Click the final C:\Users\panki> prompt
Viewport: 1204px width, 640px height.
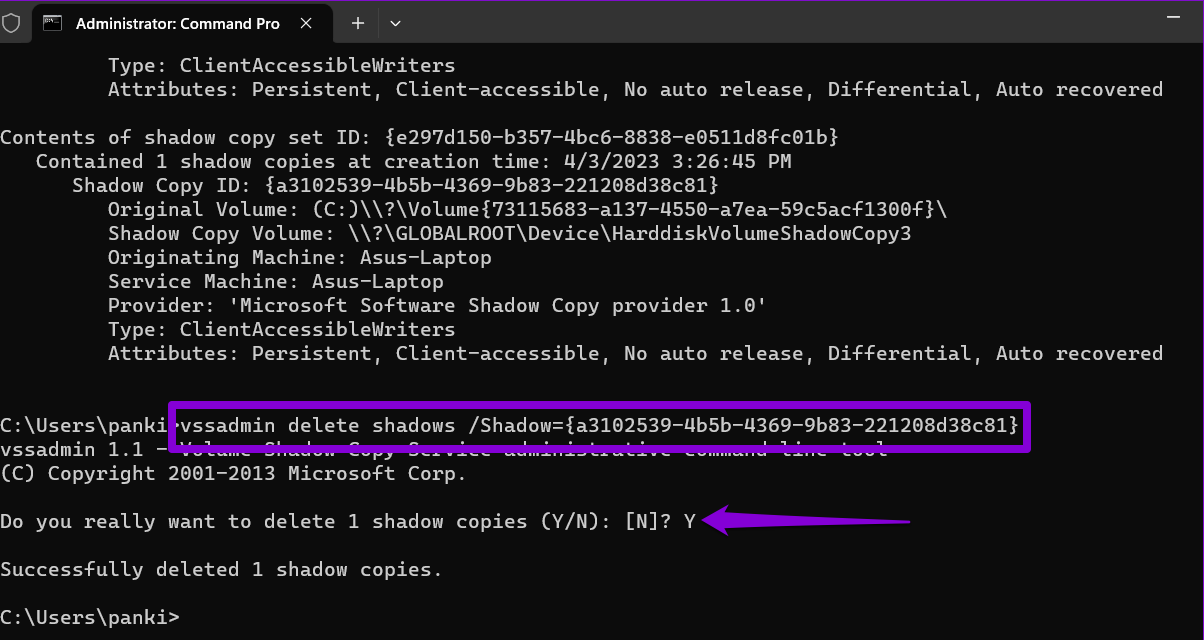[x=90, y=616]
